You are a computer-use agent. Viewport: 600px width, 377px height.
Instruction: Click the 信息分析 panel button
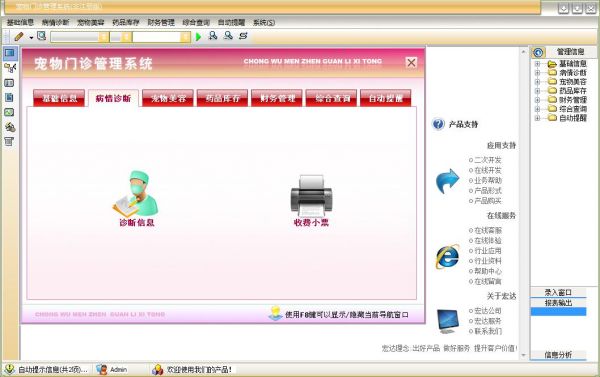pyautogui.click(x=558, y=355)
